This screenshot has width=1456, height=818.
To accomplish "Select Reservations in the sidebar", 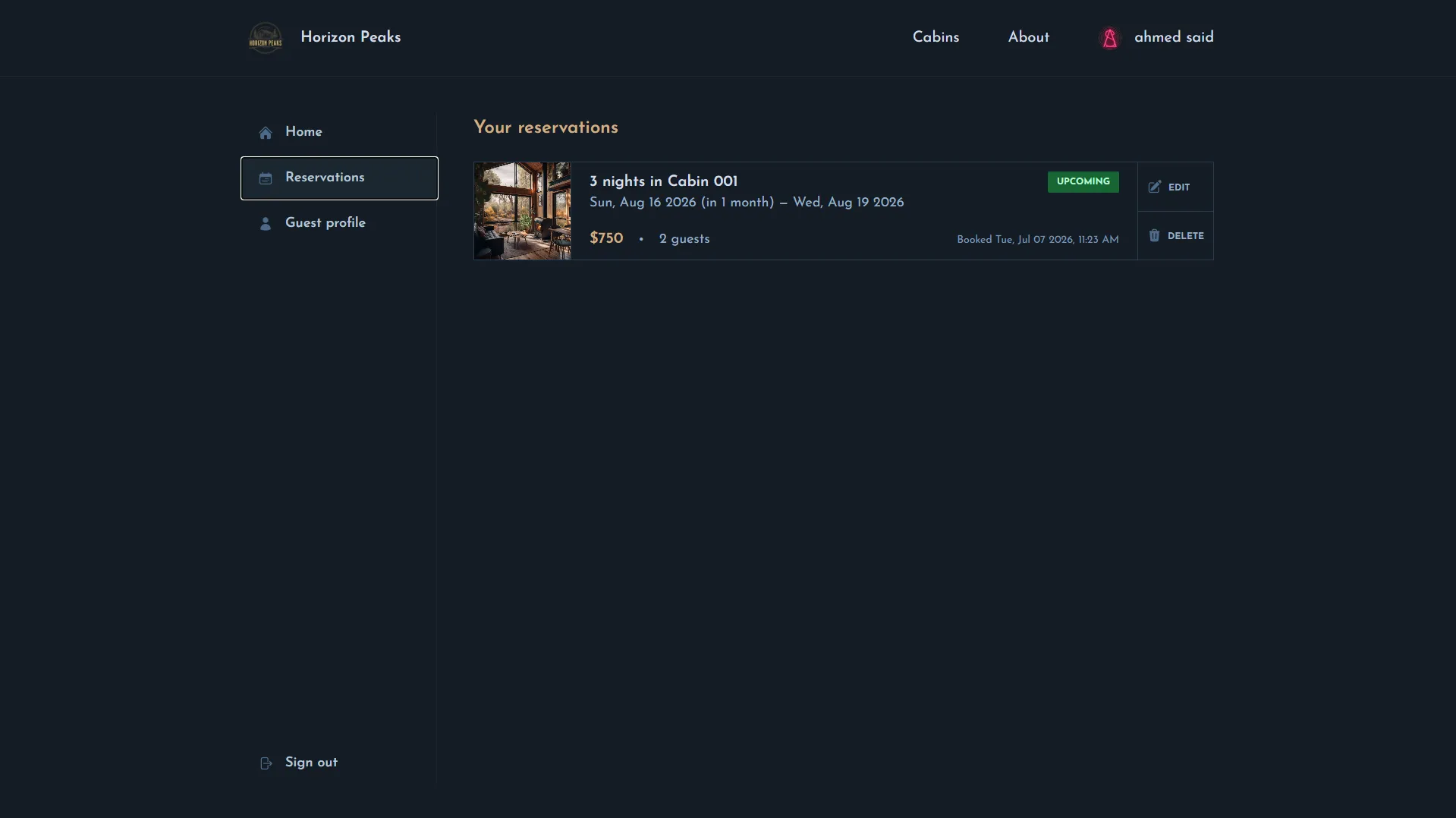I will pos(339,178).
